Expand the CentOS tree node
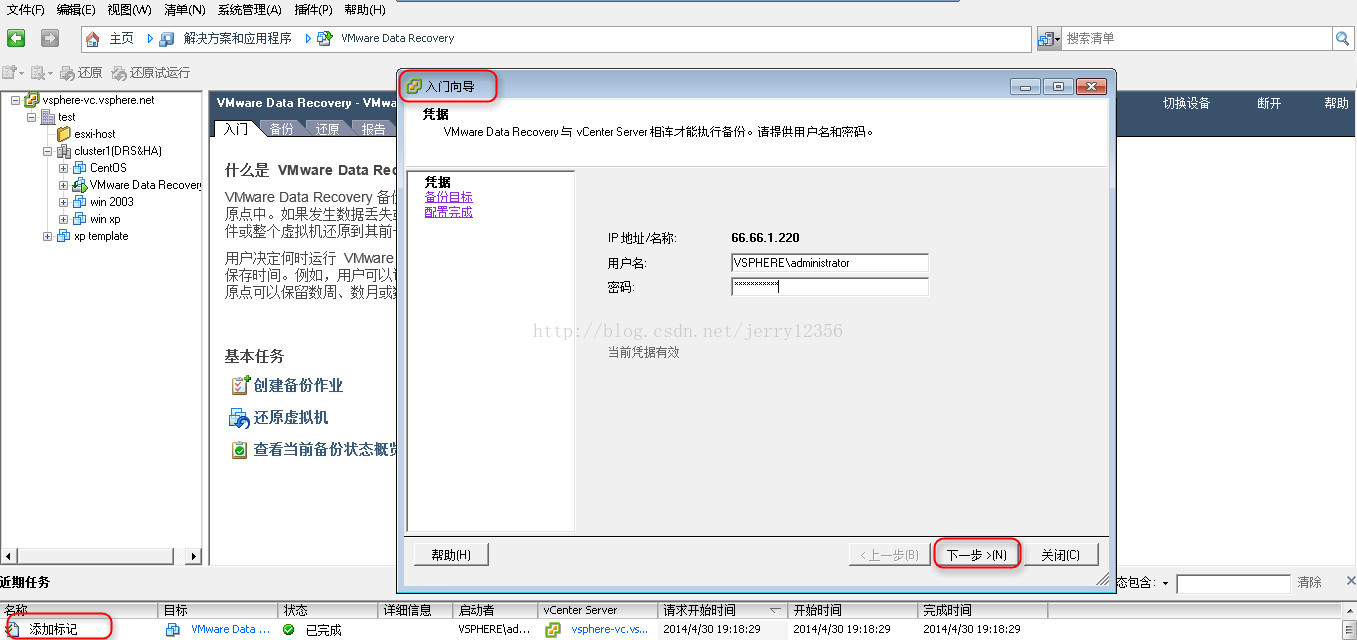Screen dimensions: 1357x640 tap(63, 168)
